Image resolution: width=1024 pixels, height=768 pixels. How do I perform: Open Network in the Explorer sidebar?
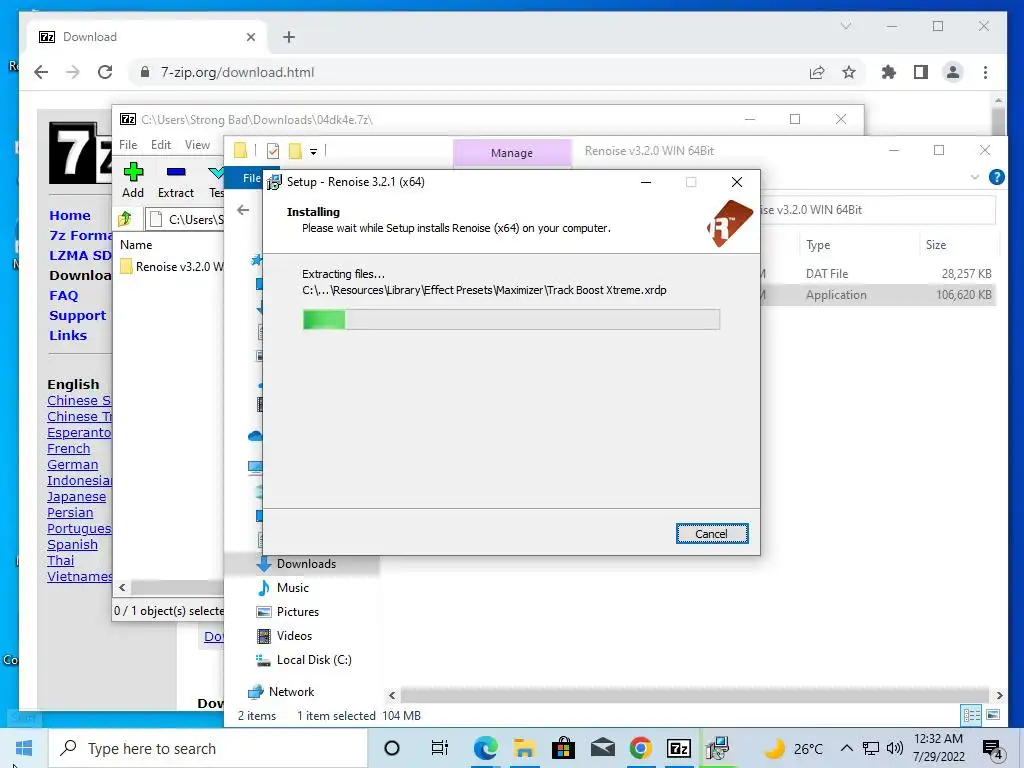pyautogui.click(x=291, y=692)
